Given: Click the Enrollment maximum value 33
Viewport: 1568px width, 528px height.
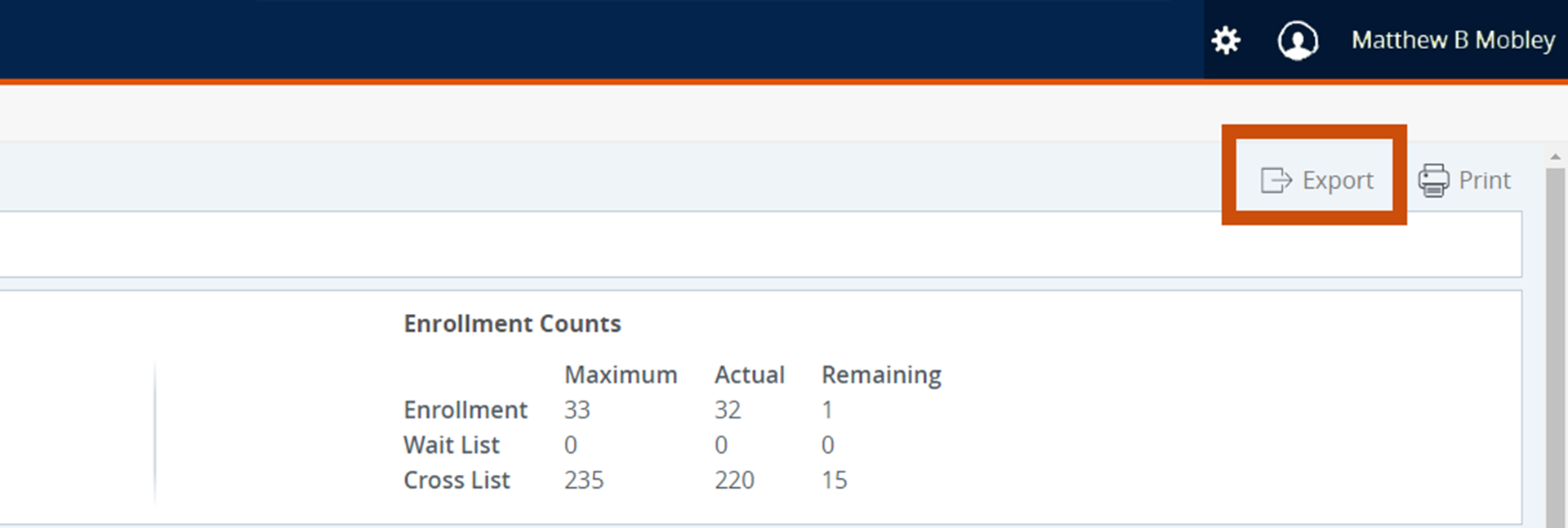Looking at the screenshot, I should pyautogui.click(x=577, y=409).
